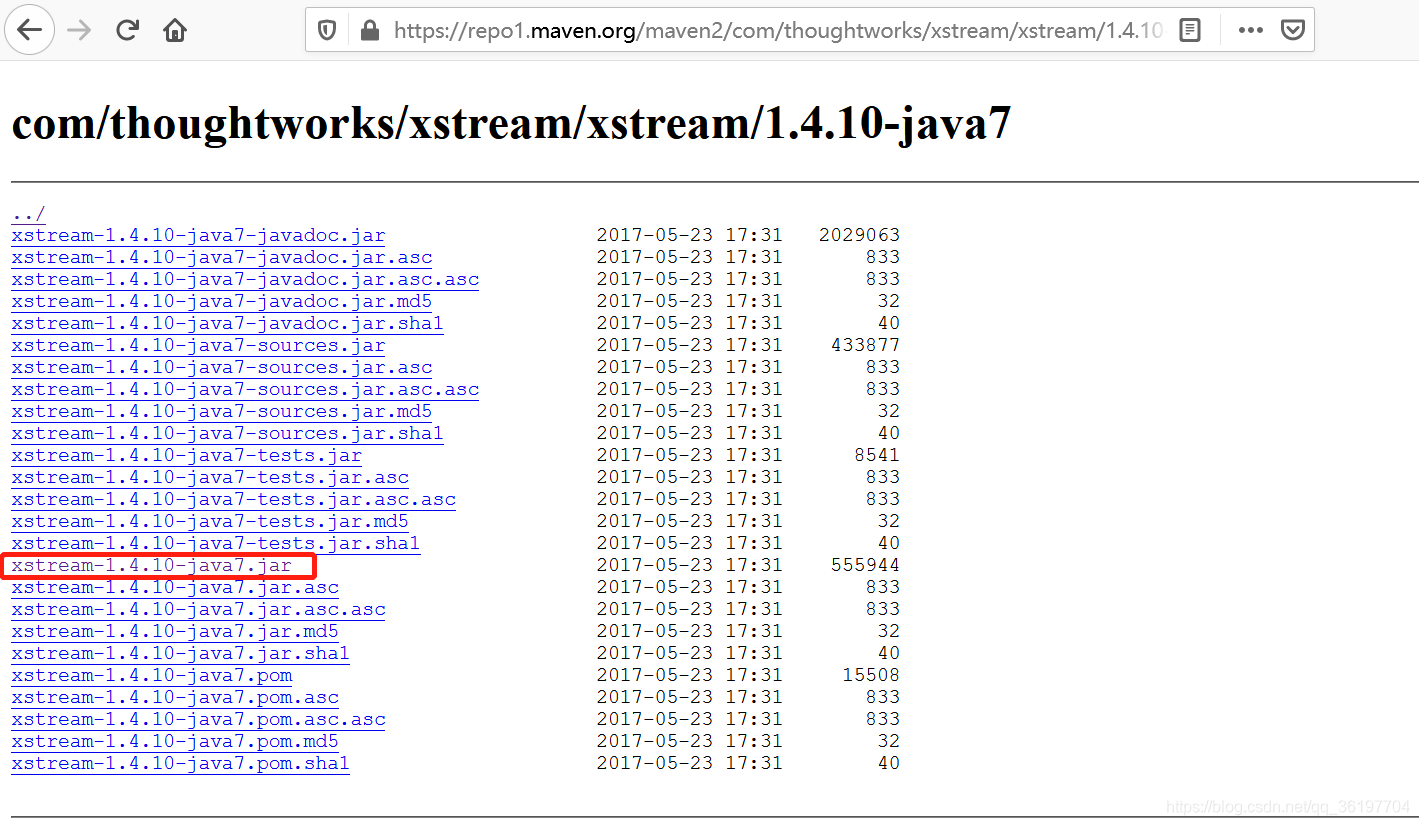Viewport: 1419px width, 825px height.
Task: Select the file size value 8541
Action: (877, 455)
